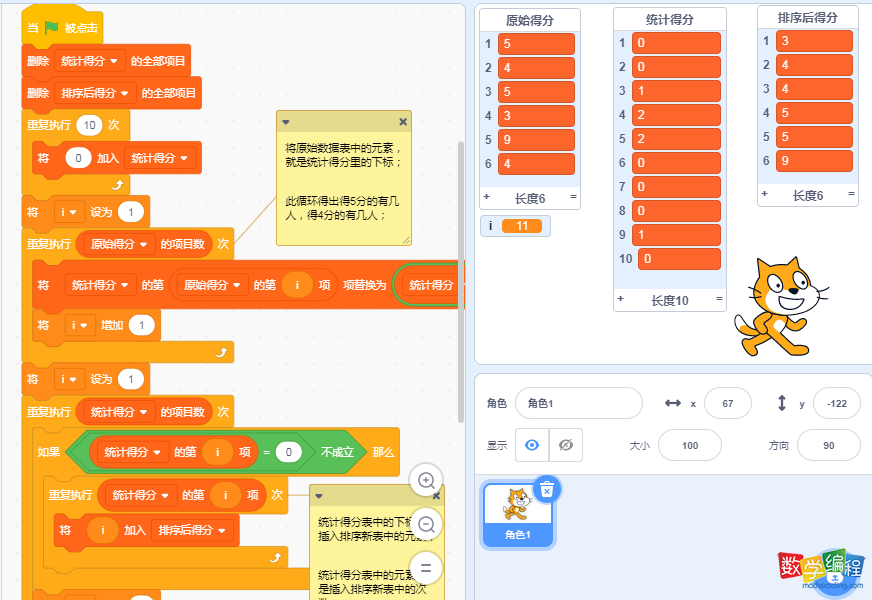Collapse the top comment using its arrow
This screenshot has width=872, height=600.
point(286,122)
